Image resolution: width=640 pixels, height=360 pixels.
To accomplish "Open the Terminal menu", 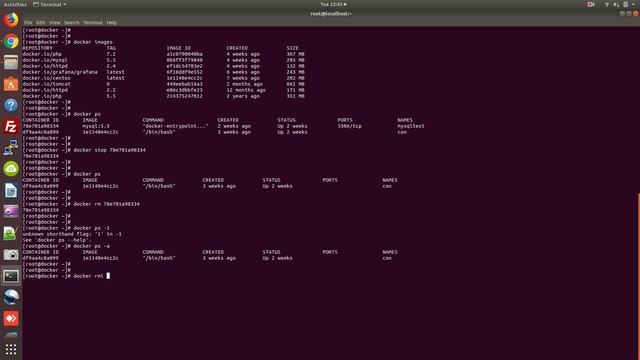I will coord(93,22).
